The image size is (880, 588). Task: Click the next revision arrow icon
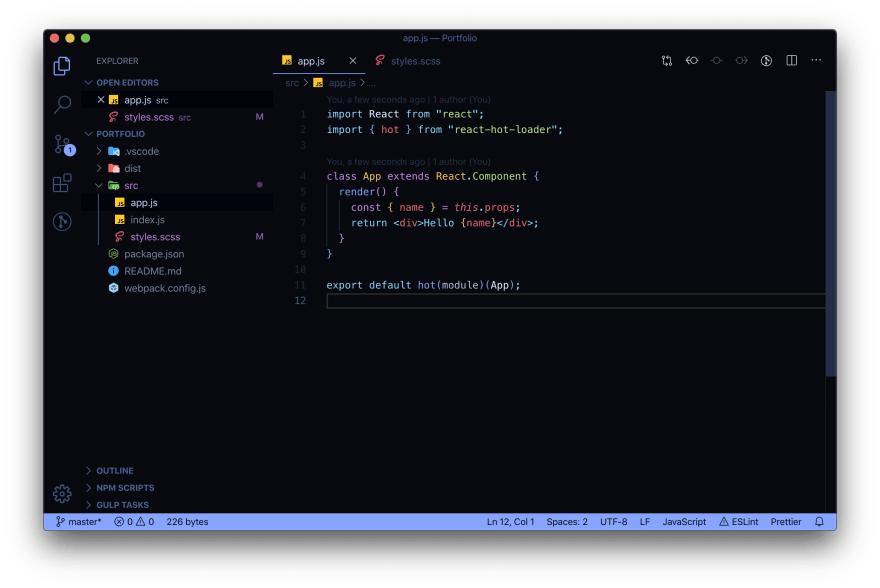point(741,61)
